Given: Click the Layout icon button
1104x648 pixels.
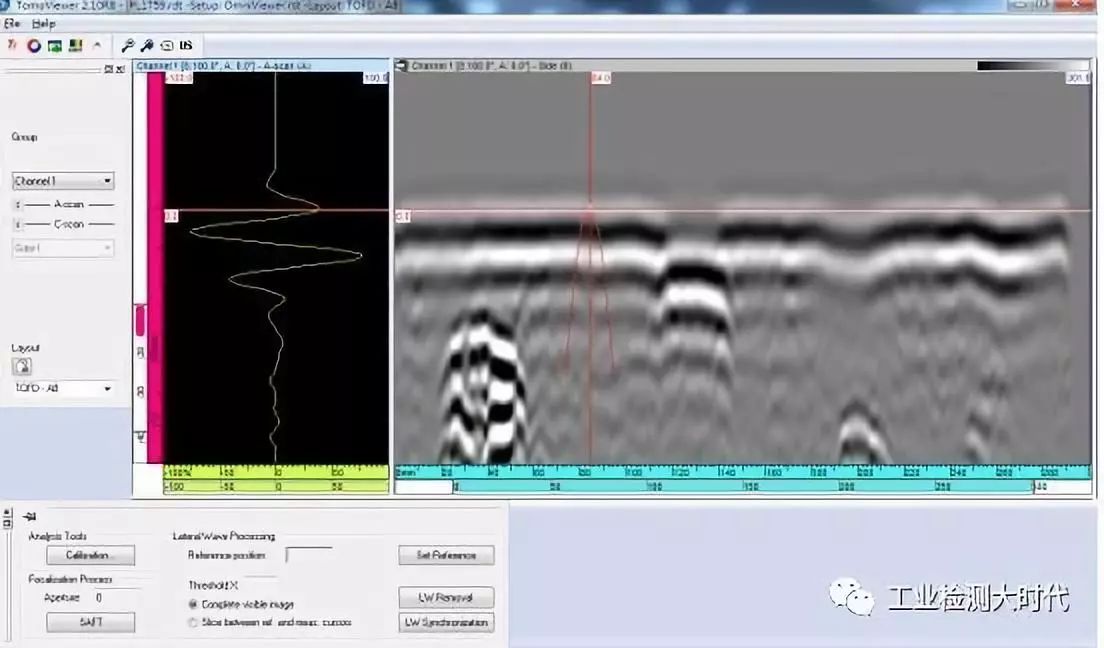Looking at the screenshot, I should (22, 366).
